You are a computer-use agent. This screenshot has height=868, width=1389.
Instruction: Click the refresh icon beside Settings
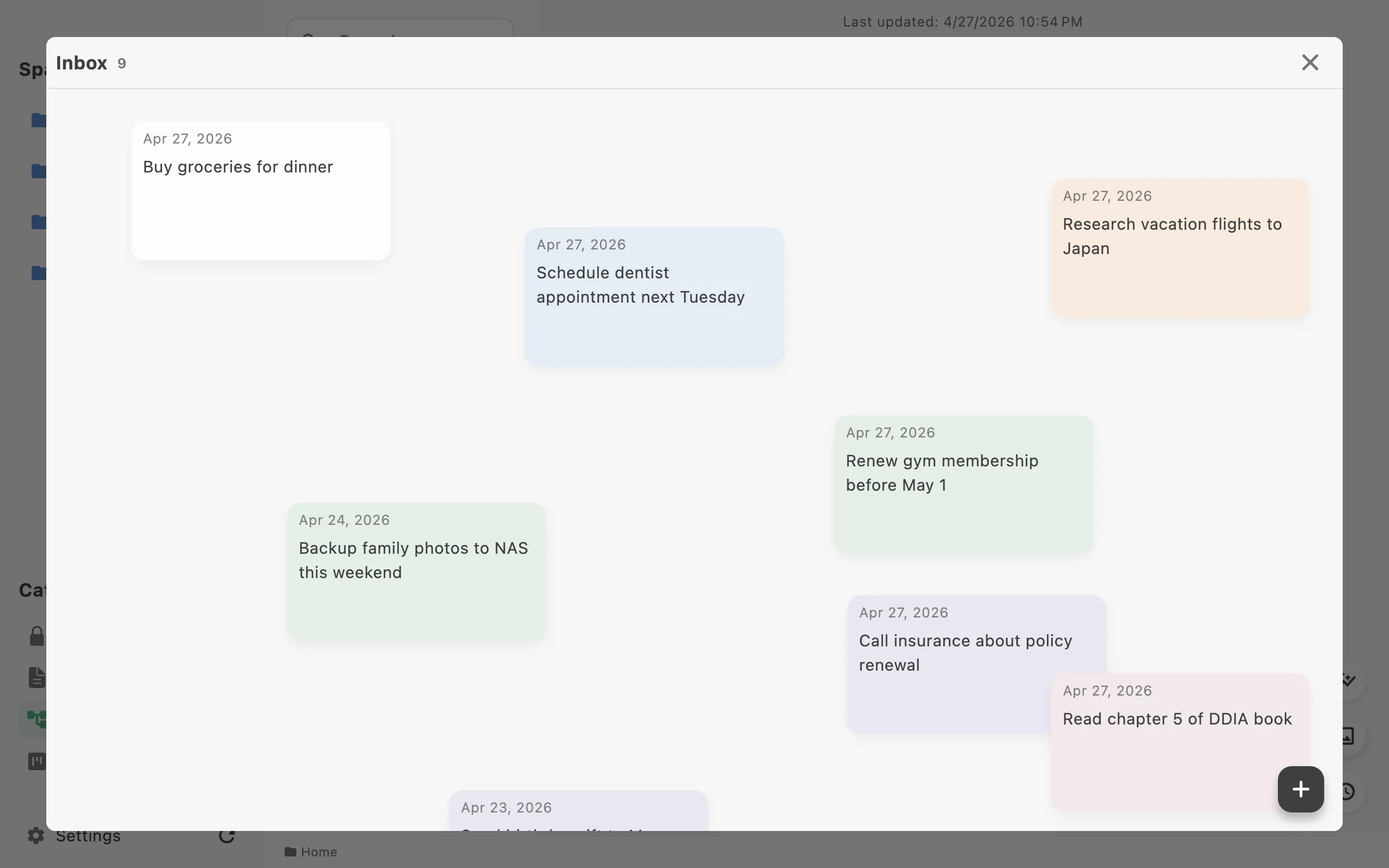pos(227,836)
